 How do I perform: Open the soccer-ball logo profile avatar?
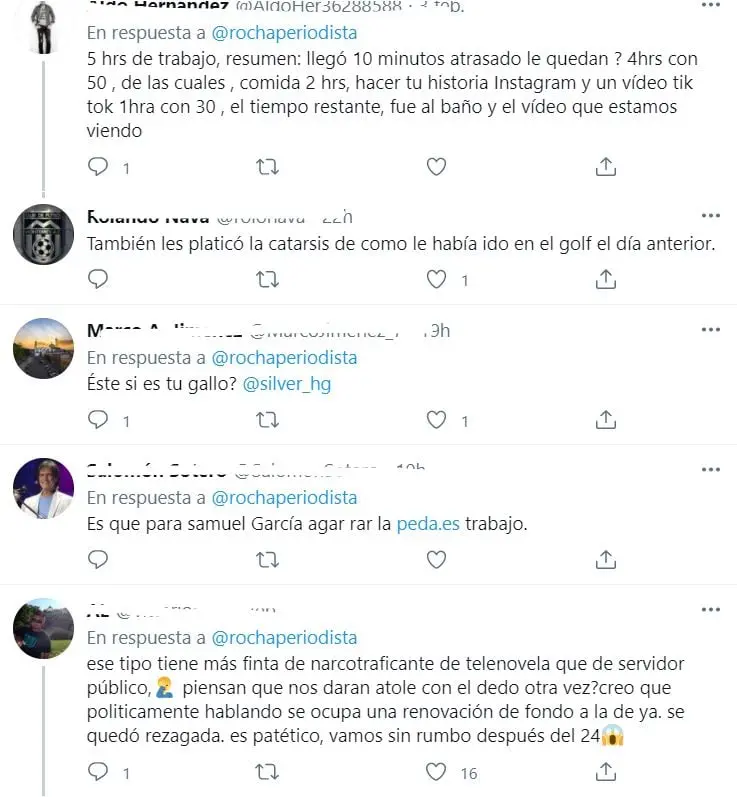click(x=43, y=234)
